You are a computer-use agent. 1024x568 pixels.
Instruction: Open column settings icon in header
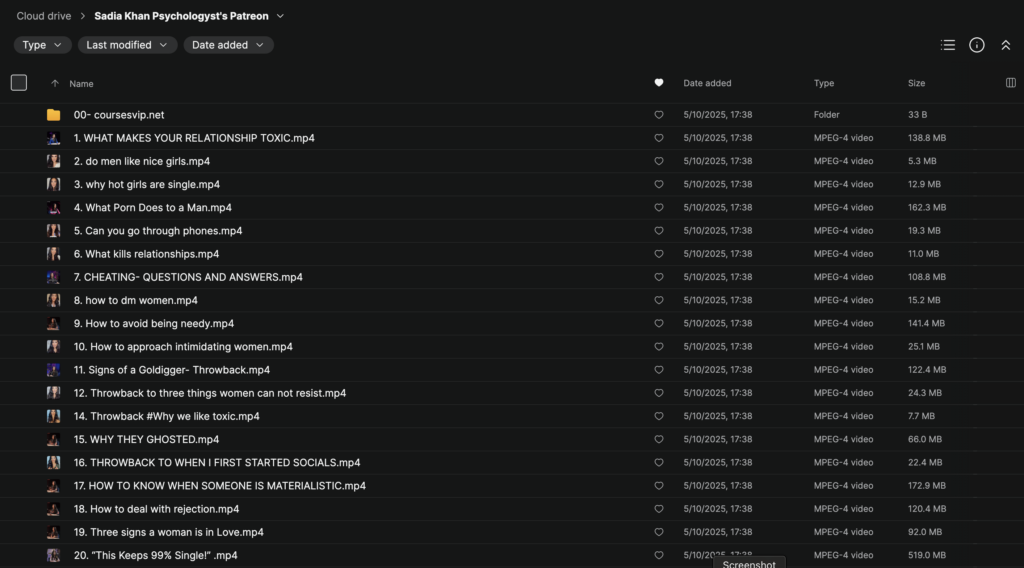(1010, 83)
